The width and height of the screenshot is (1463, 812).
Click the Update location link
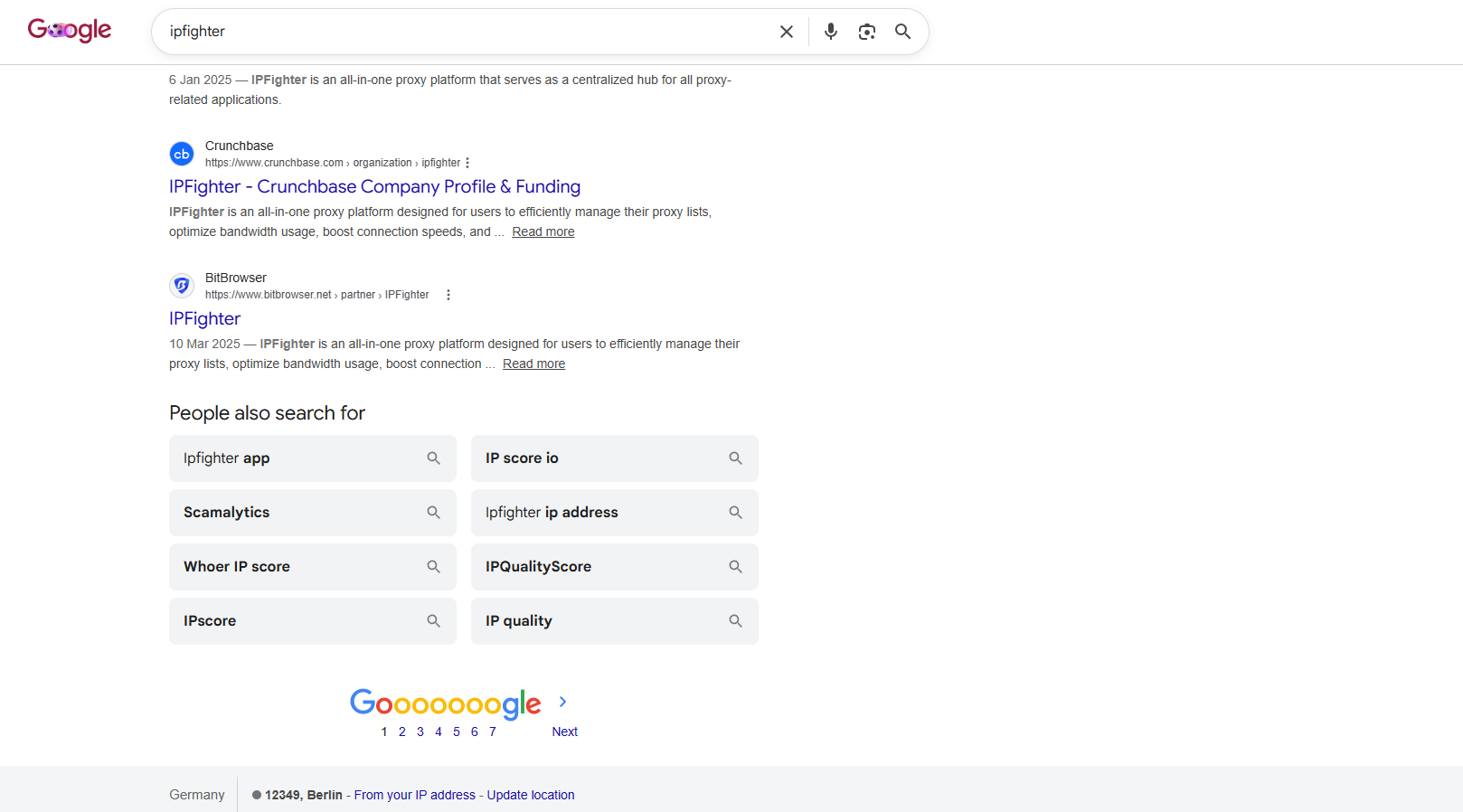531,795
